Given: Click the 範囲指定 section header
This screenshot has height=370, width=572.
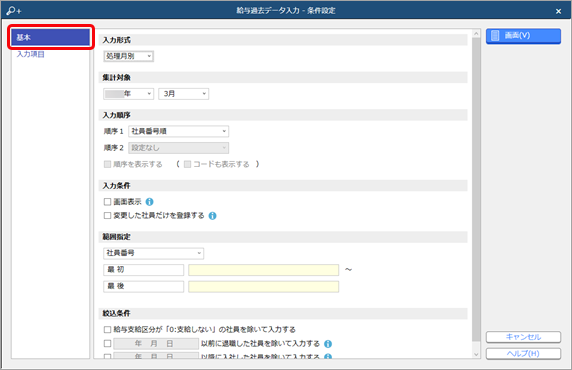Looking at the screenshot, I should click(x=283, y=237).
